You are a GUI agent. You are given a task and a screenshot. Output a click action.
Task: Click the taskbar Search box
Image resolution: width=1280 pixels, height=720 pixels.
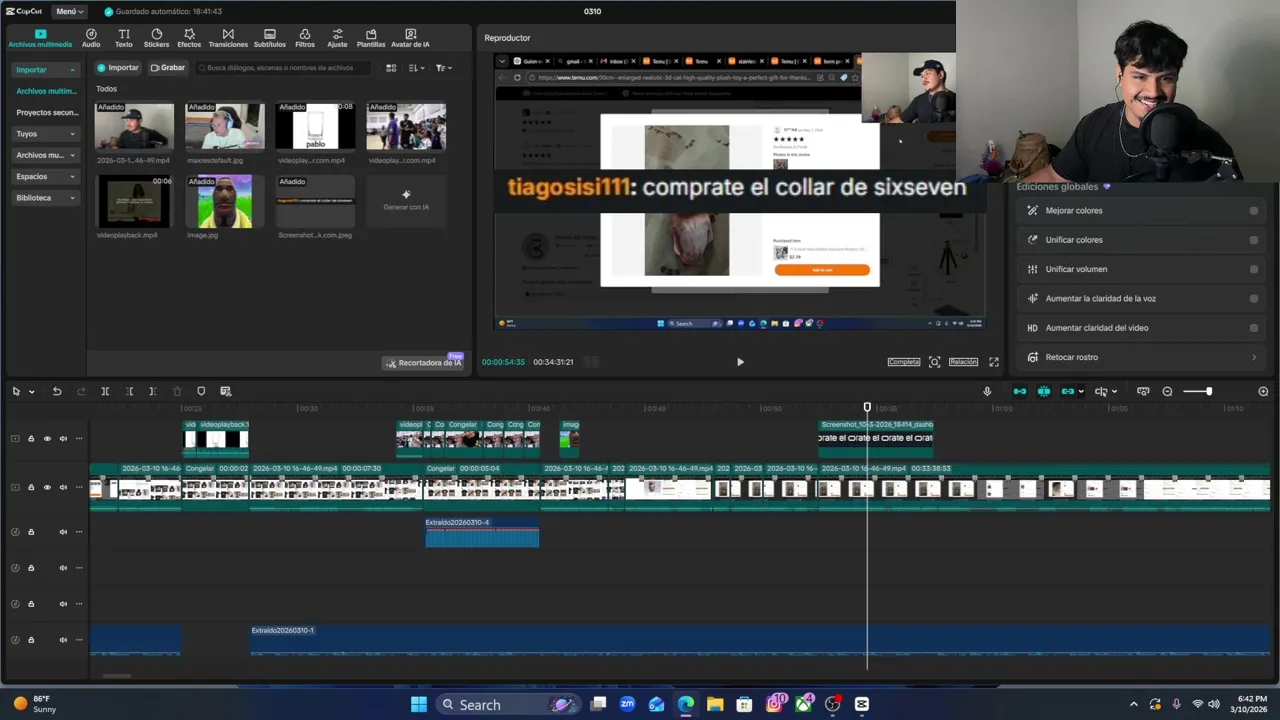(509, 705)
